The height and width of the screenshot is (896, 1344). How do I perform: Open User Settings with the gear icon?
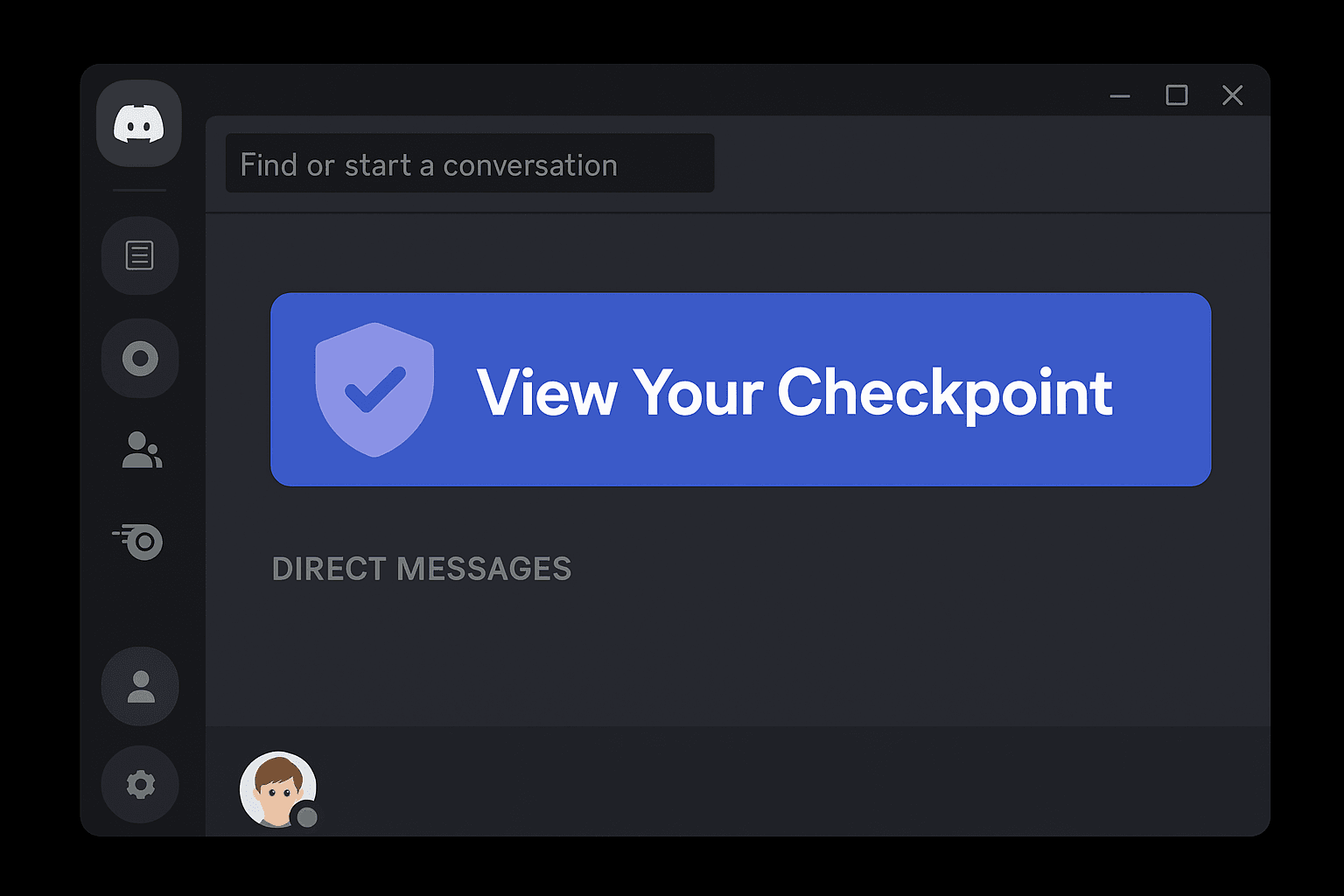tap(139, 785)
